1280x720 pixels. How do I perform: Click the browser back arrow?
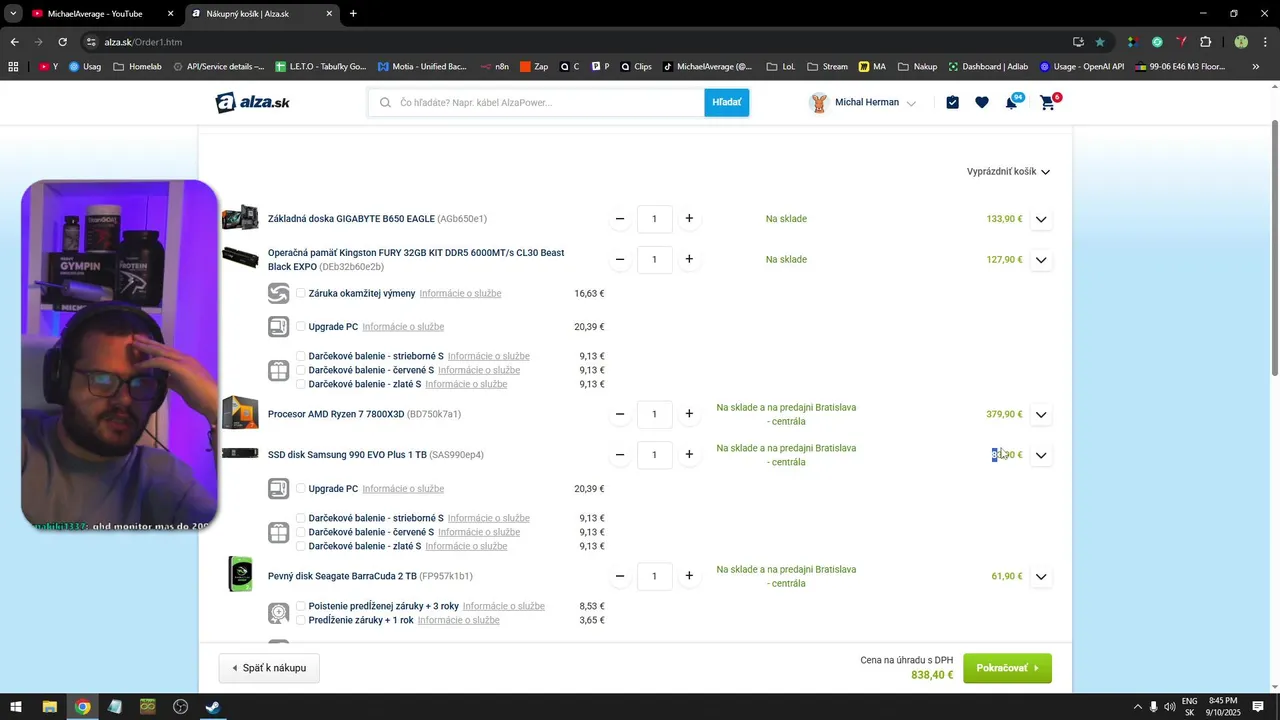(14, 42)
